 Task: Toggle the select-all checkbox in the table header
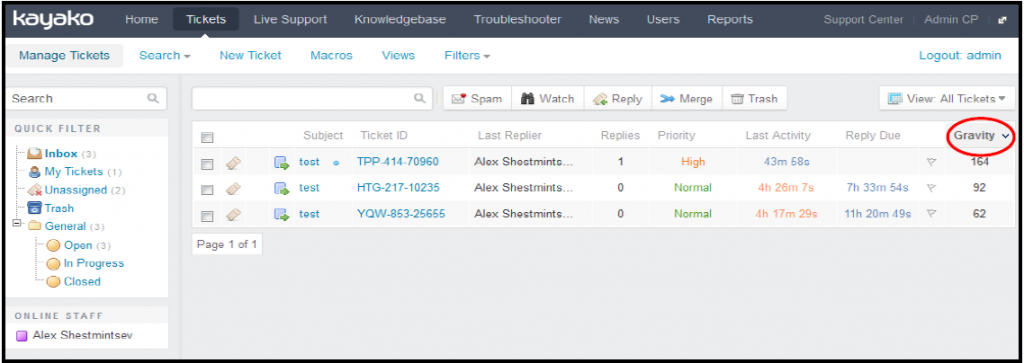[x=207, y=137]
